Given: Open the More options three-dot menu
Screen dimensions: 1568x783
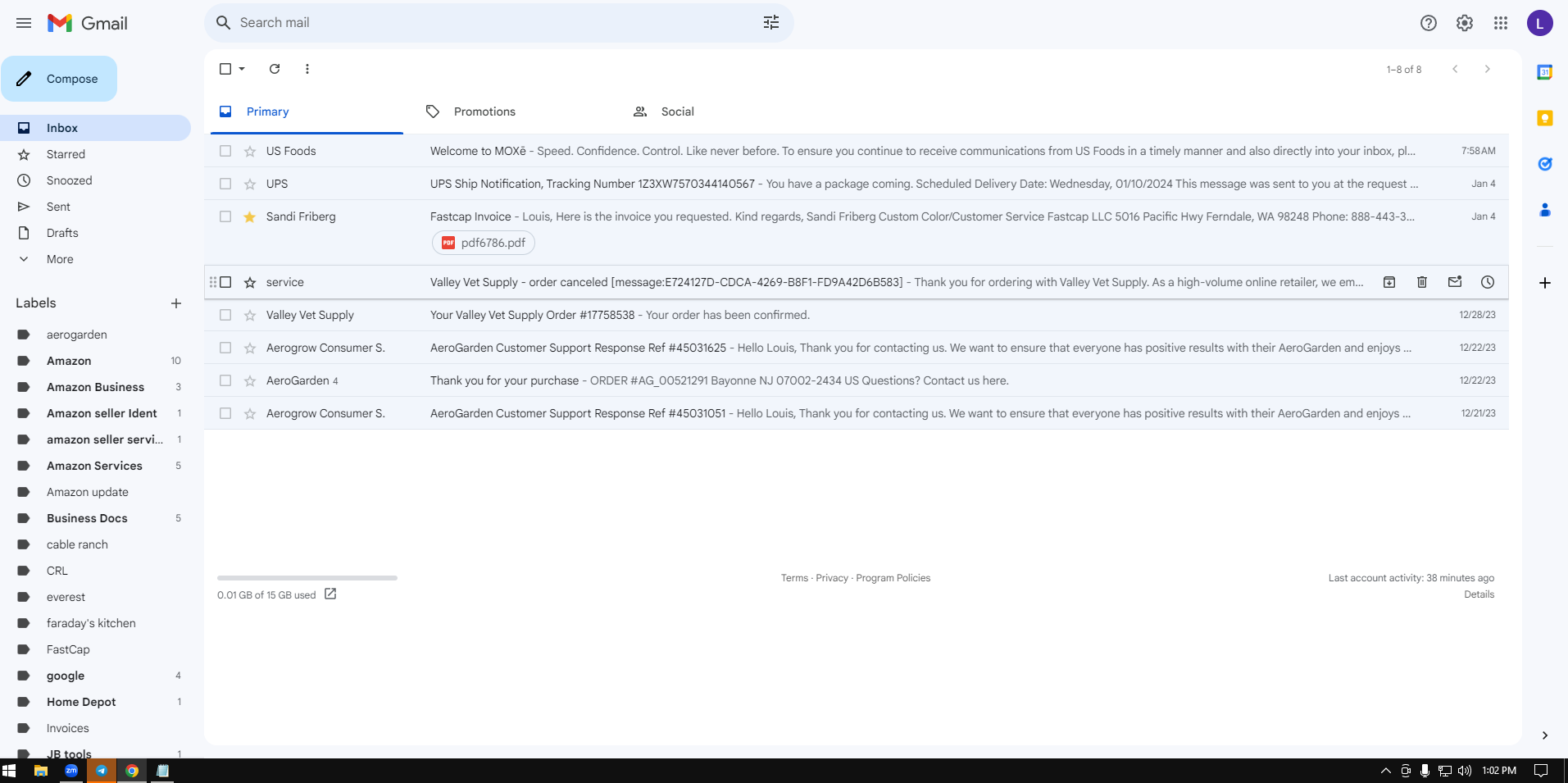Looking at the screenshot, I should coord(307,69).
